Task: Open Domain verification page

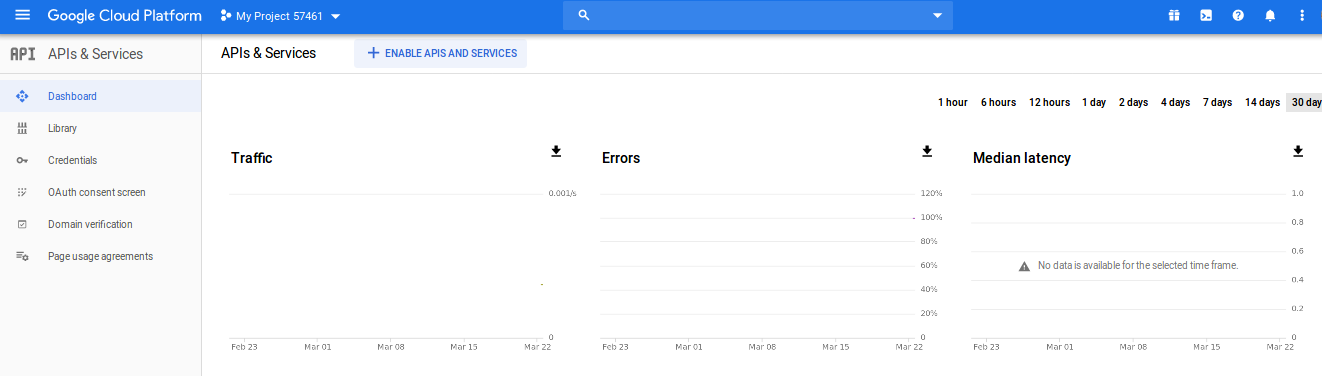Action: pyautogui.click(x=100, y=224)
